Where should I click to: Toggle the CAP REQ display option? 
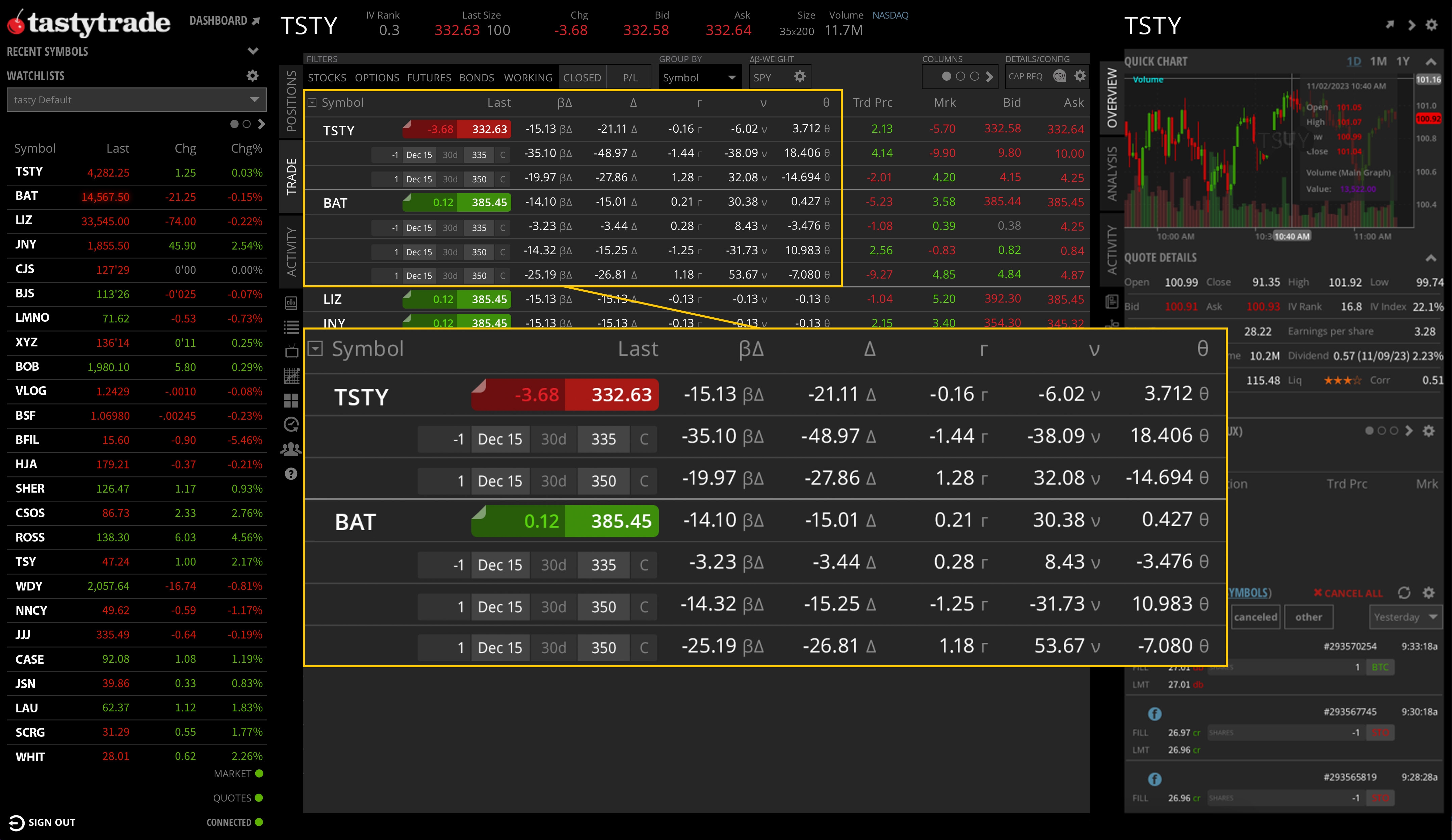coord(1026,76)
